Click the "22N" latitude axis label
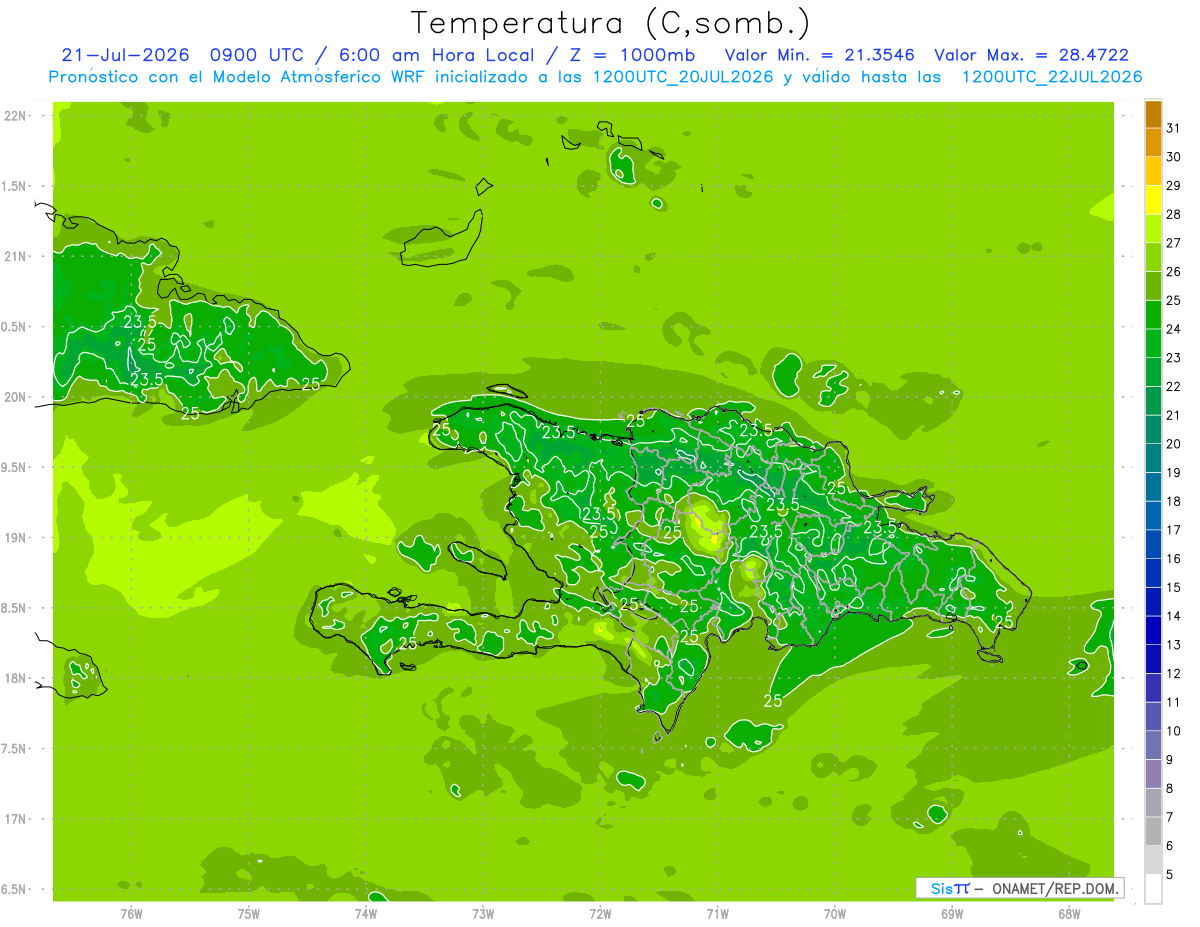Viewport: 1200px width, 927px height. 14,115
